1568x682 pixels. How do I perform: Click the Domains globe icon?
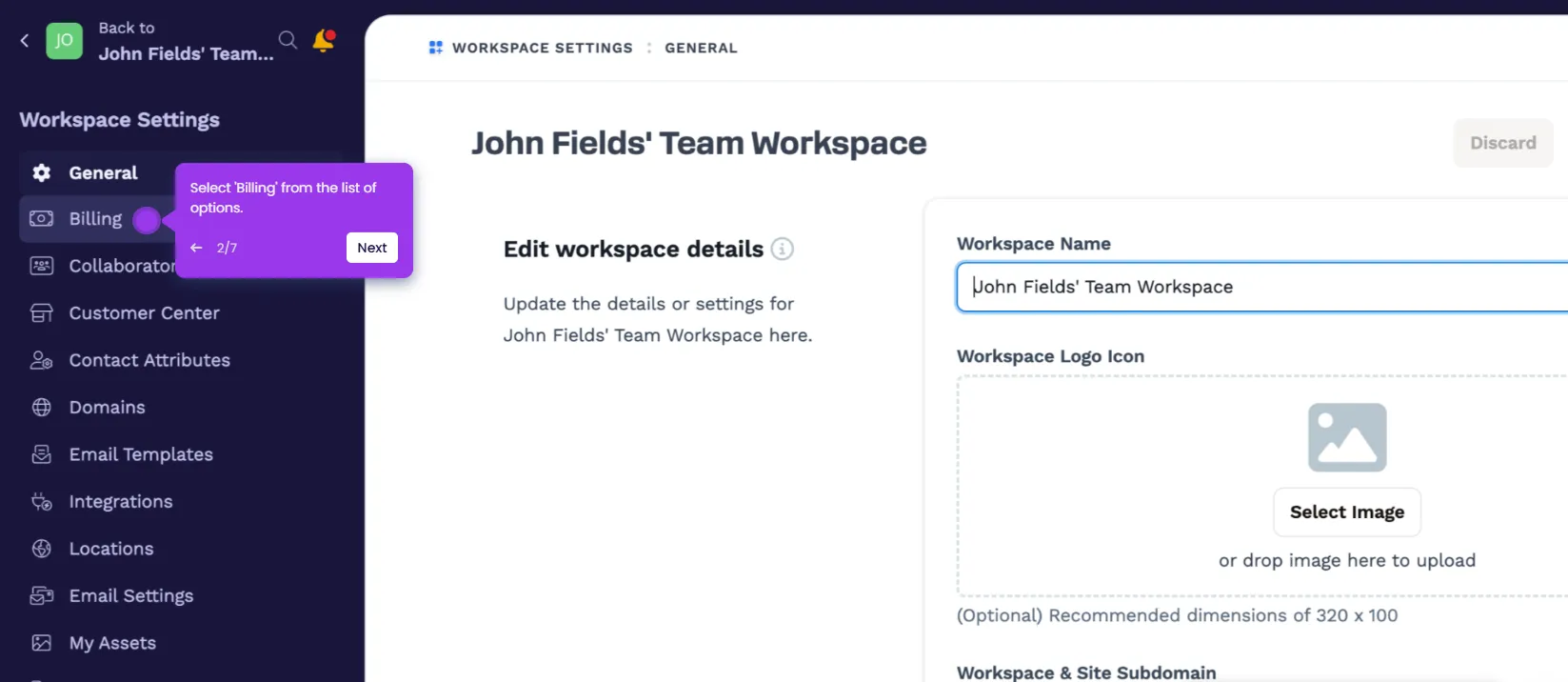click(x=42, y=408)
